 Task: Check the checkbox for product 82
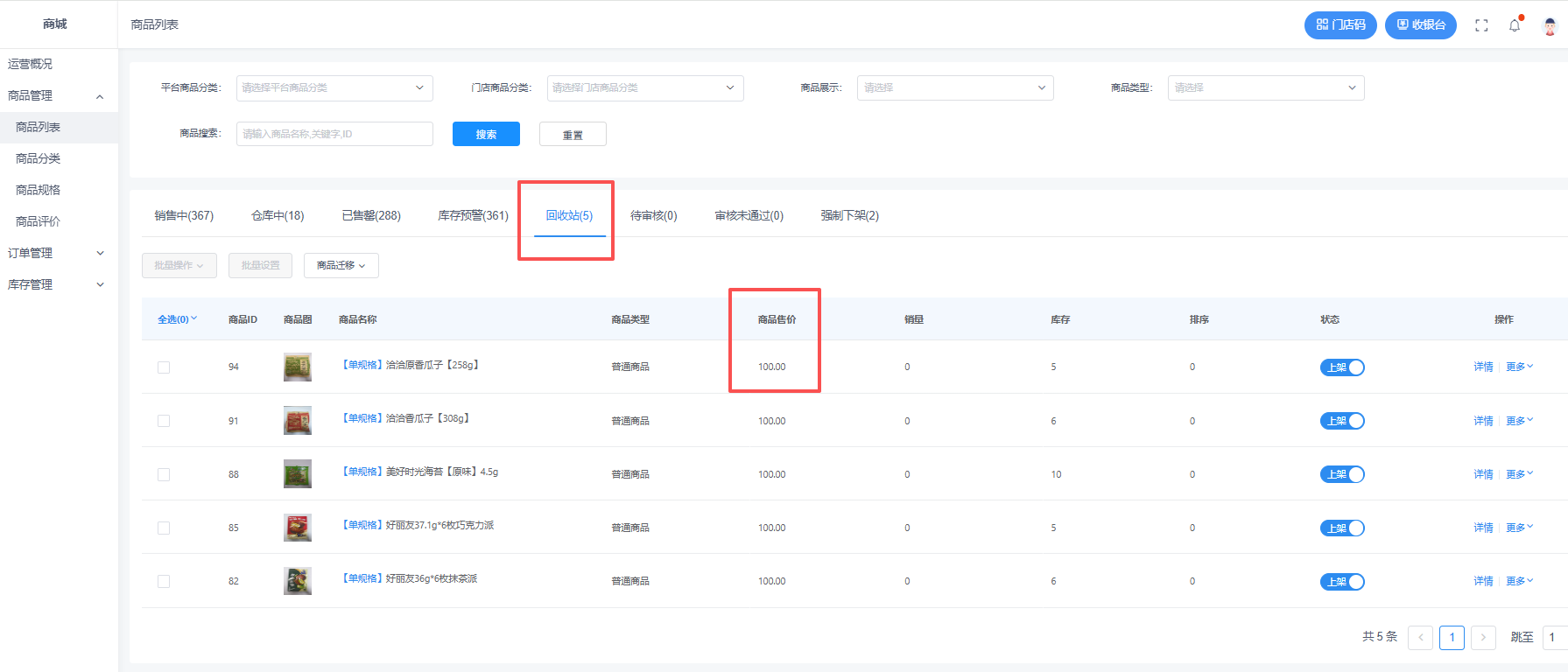pos(164,581)
